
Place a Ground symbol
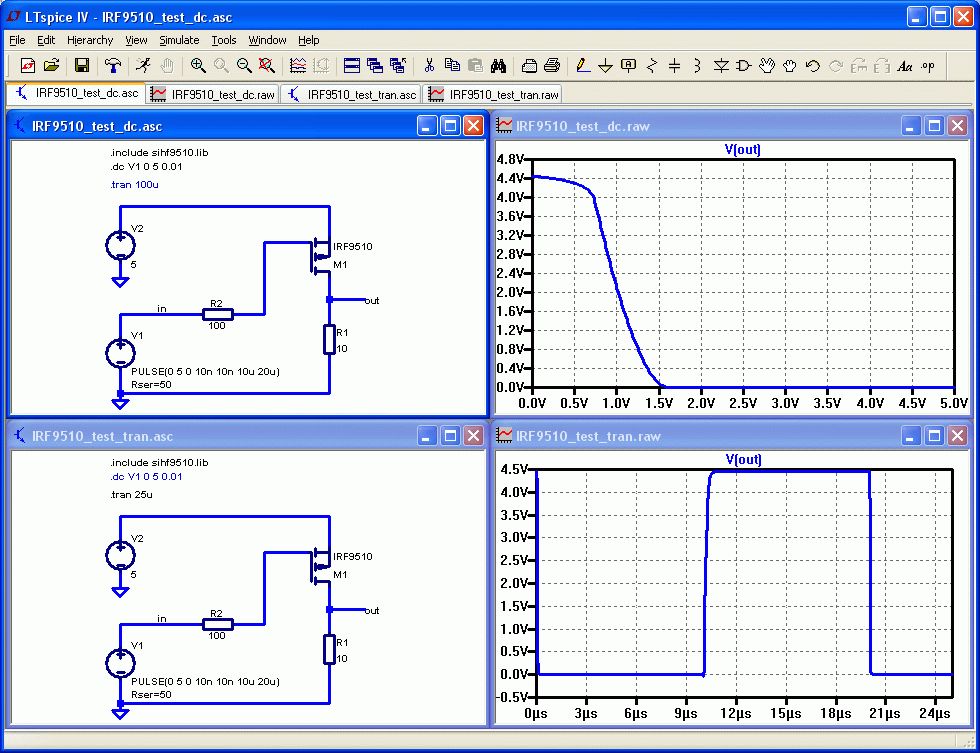[606, 66]
